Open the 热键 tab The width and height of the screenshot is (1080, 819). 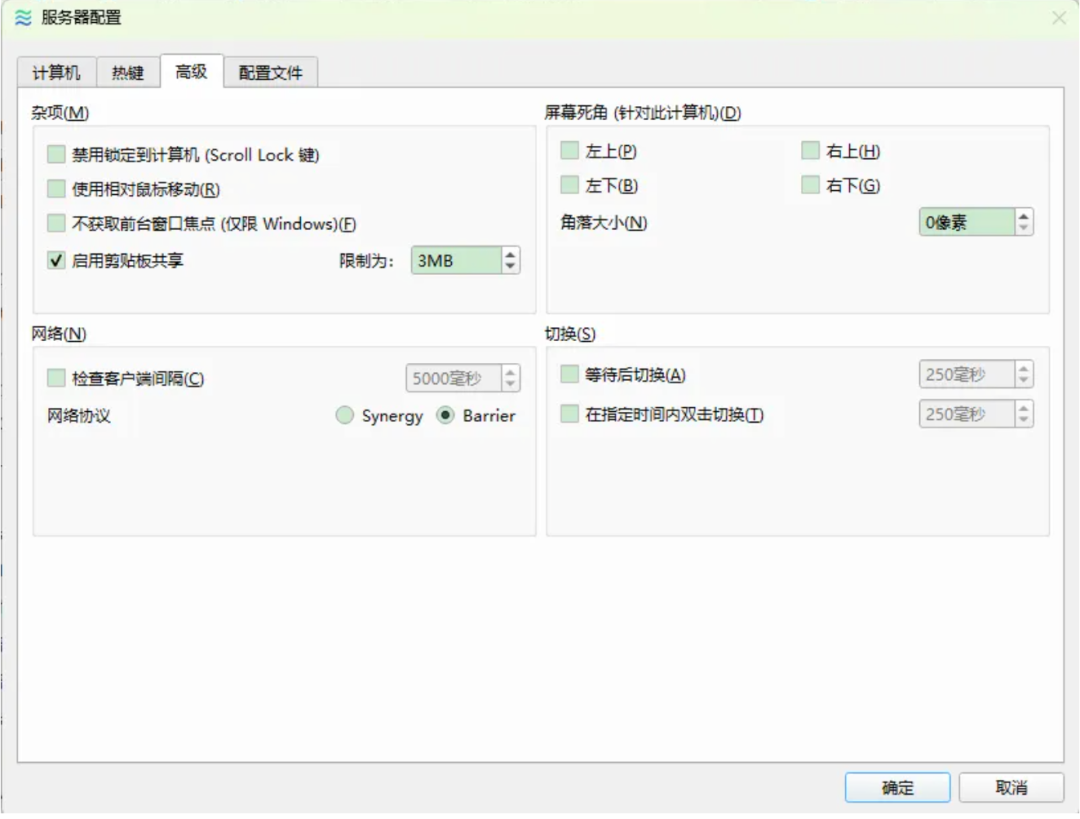[x=128, y=73]
